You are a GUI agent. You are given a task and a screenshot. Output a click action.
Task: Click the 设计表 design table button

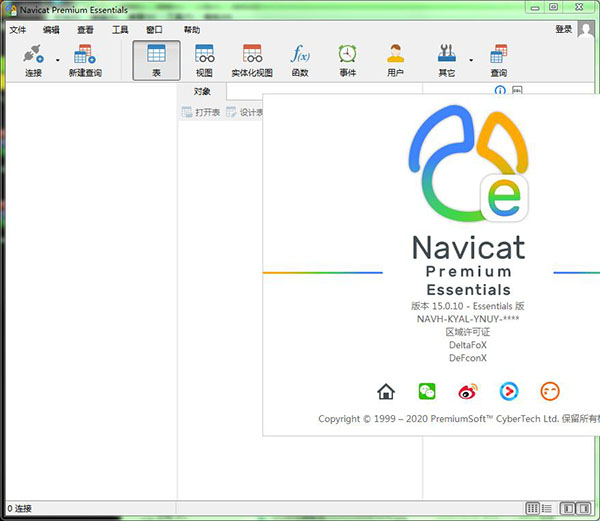[x=244, y=112]
